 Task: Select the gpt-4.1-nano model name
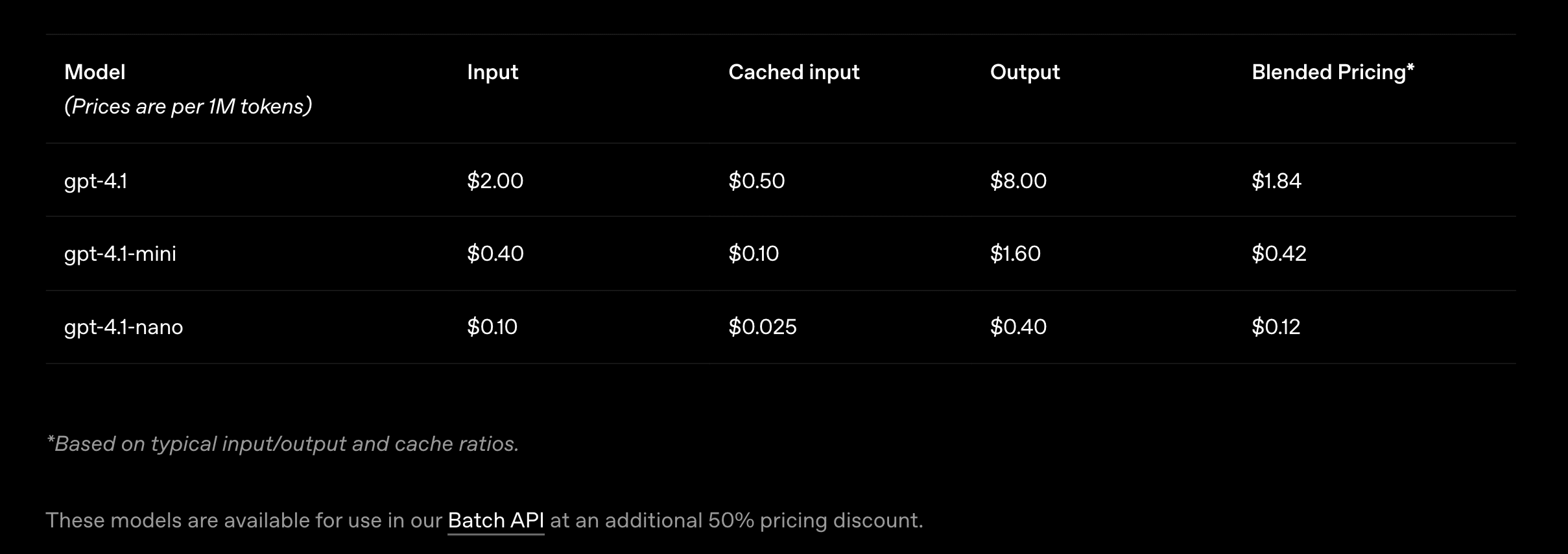coord(123,326)
